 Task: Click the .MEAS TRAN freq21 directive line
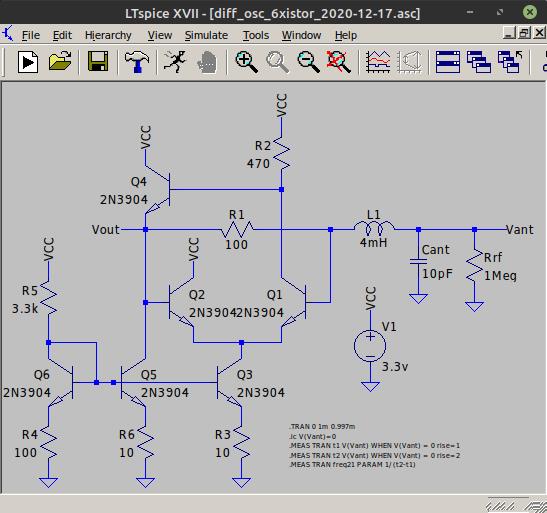352,465
